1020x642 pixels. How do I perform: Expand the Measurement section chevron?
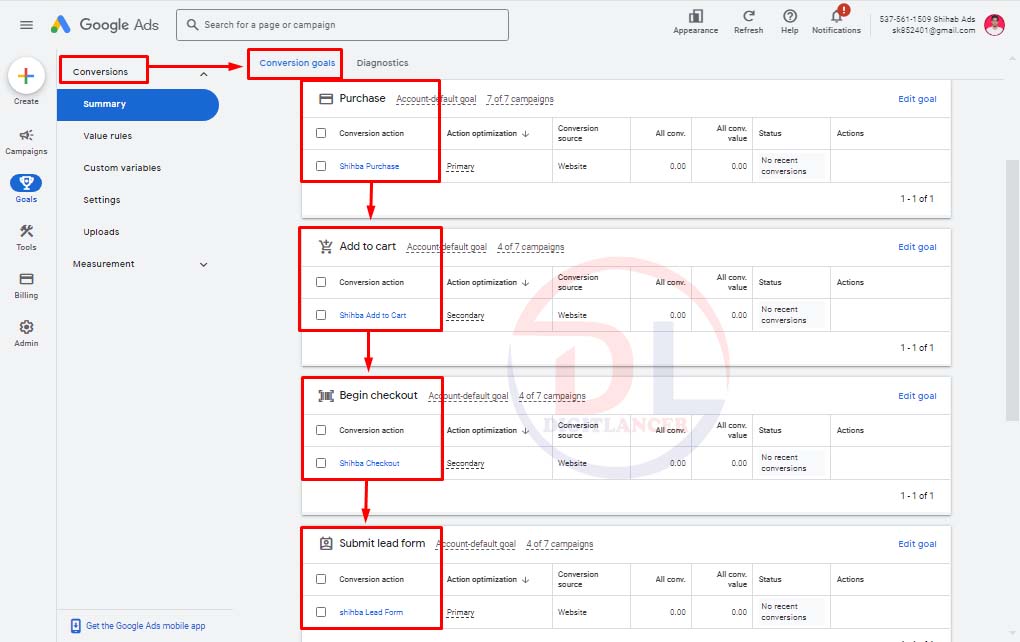pos(204,265)
